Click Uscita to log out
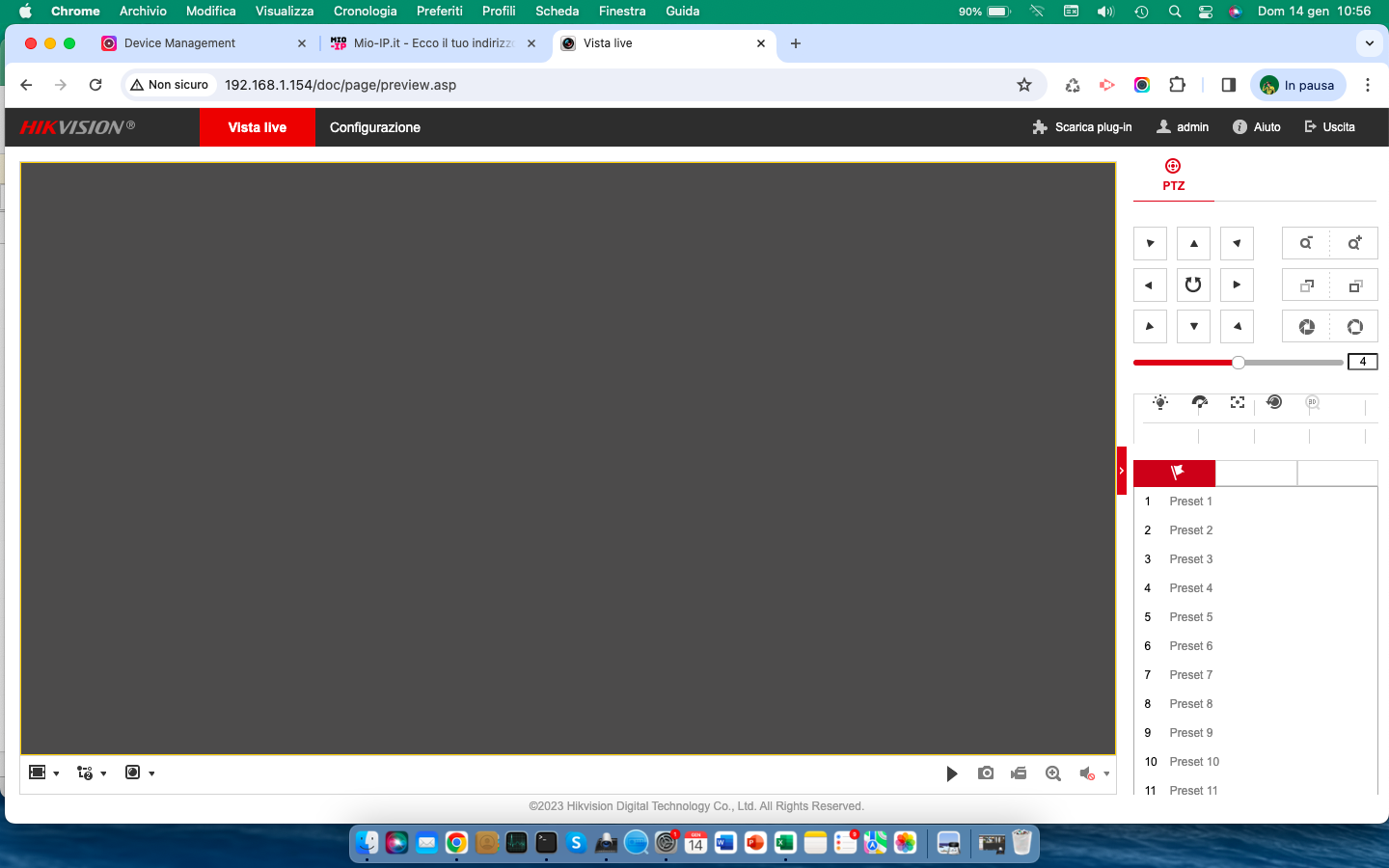The height and width of the screenshot is (868, 1389). pos(1329,127)
